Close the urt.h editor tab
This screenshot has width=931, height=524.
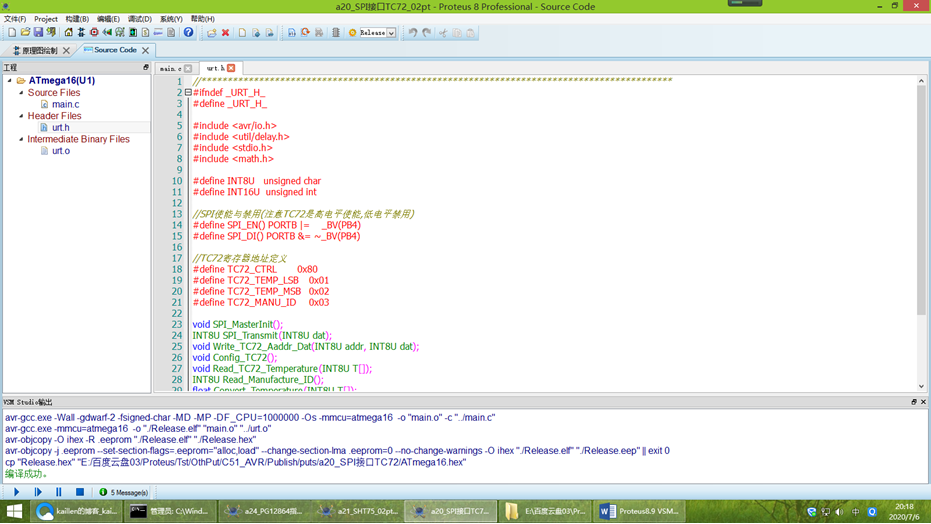pyautogui.click(x=231, y=68)
